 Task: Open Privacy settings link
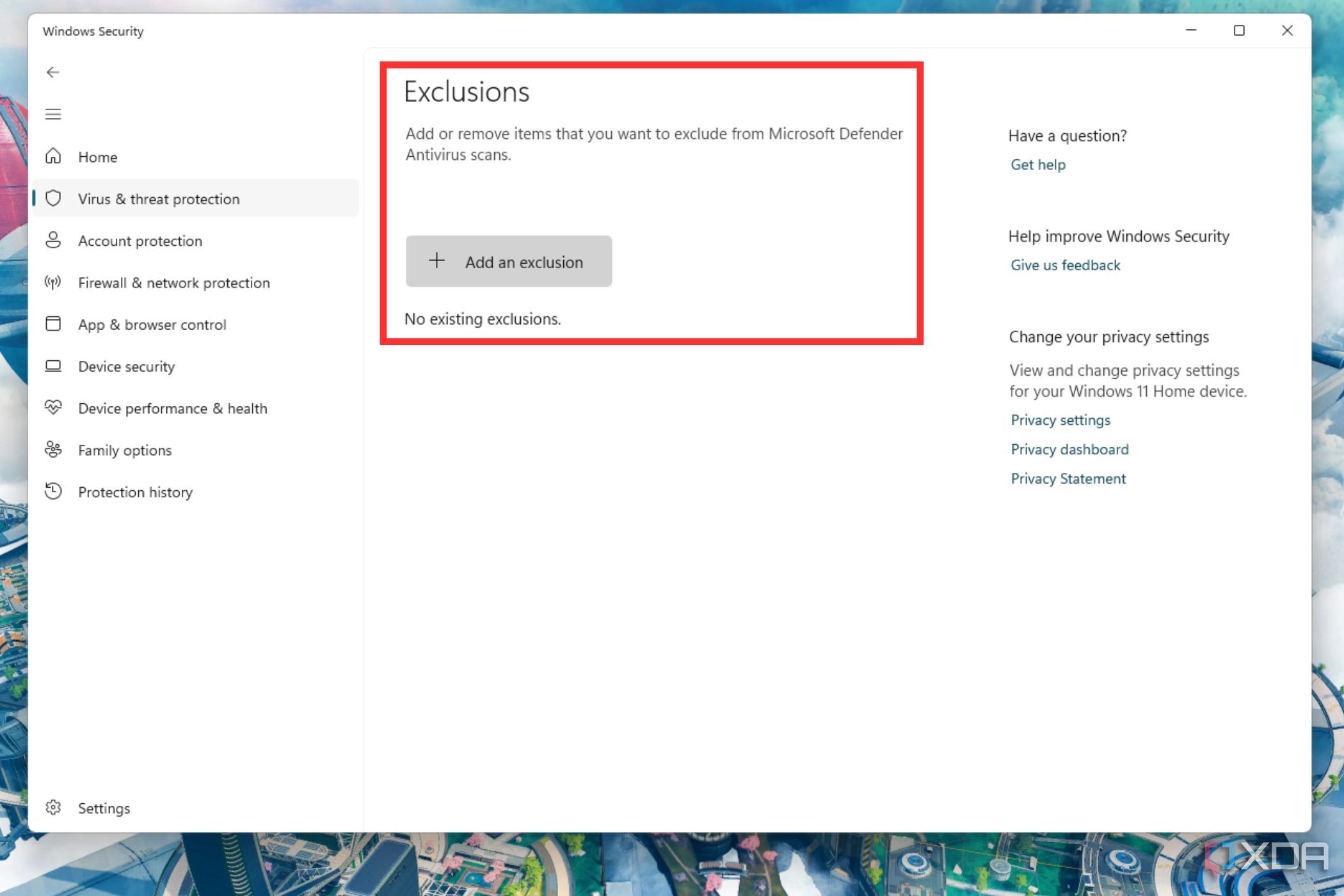1060,419
